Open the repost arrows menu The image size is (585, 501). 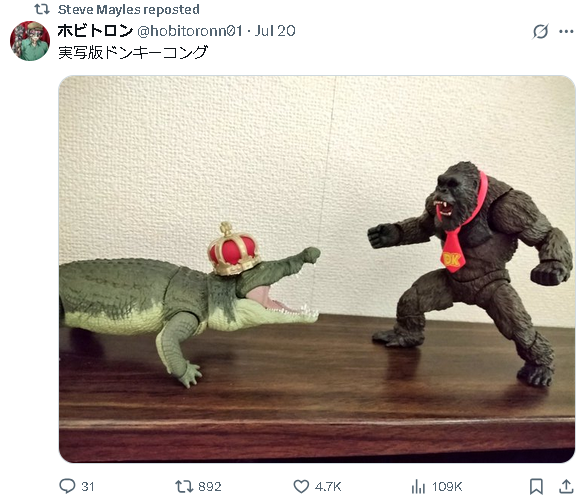[x=184, y=486]
